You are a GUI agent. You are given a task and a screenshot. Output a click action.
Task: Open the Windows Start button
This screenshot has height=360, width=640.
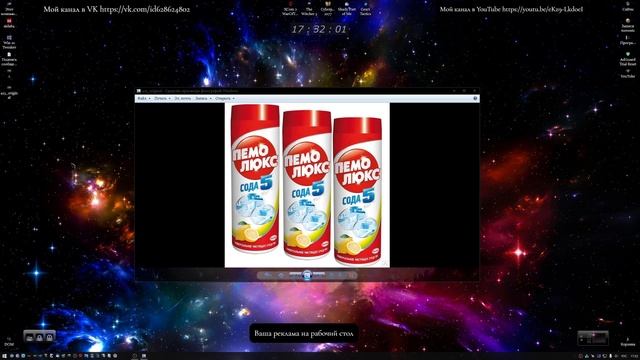pos(4,356)
